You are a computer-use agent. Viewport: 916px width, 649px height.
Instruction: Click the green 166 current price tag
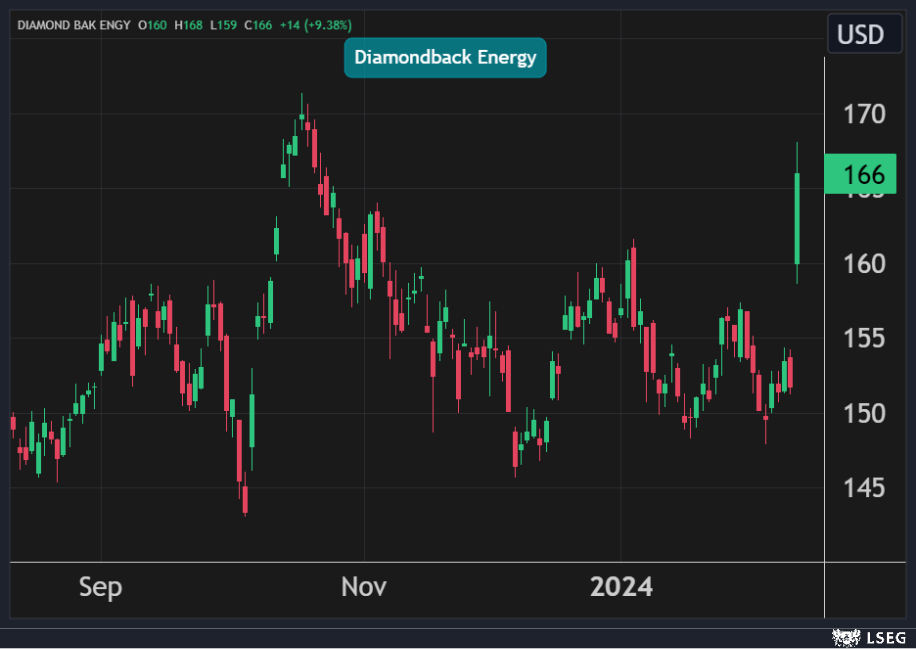[x=860, y=175]
